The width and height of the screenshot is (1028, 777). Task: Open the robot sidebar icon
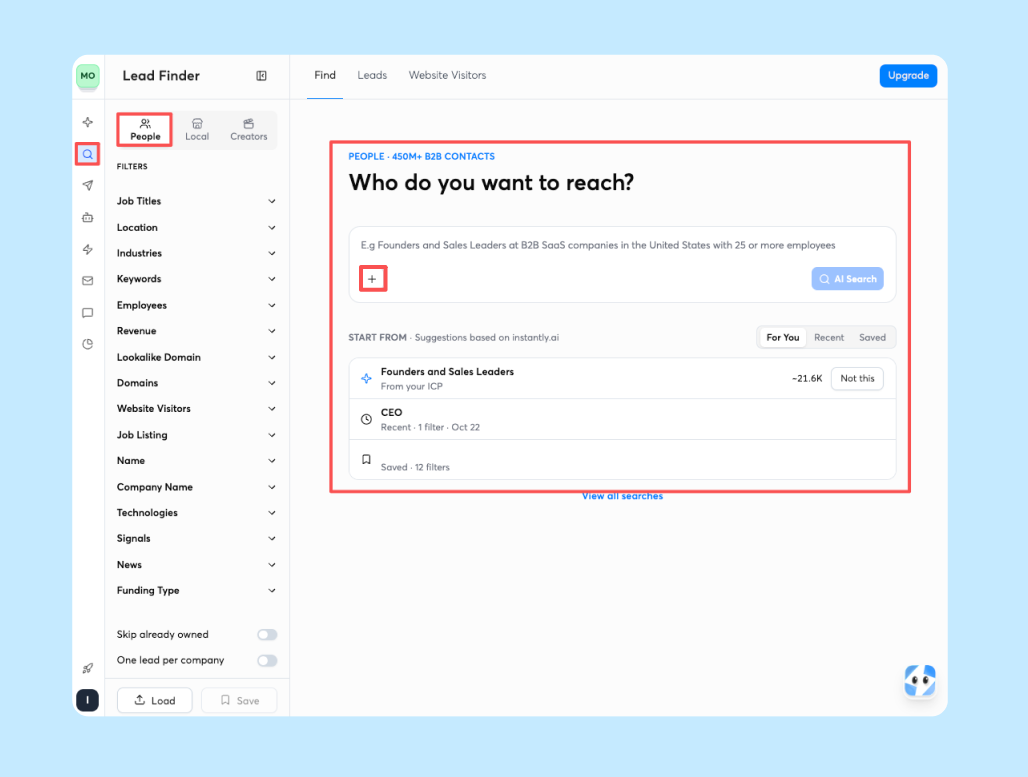pyautogui.click(x=88, y=218)
